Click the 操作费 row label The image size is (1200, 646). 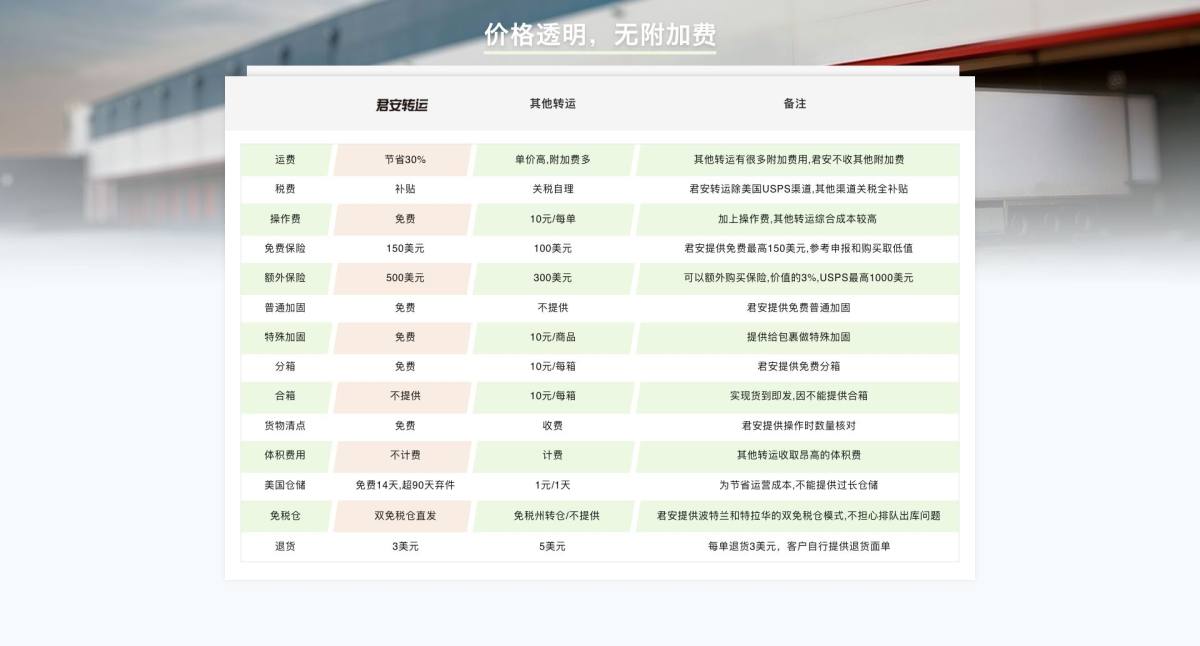(283, 219)
